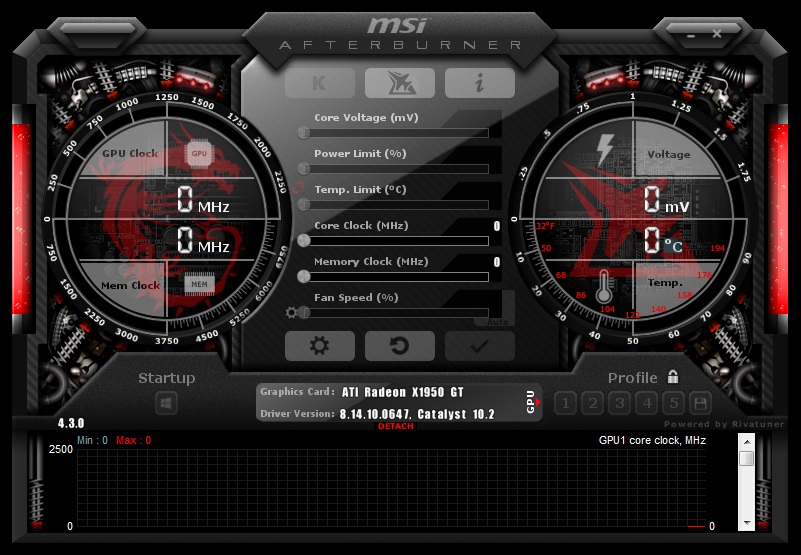The width and height of the screenshot is (801, 555).
Task: Click the 'Powered by Rivatuner' text
Action: (x=724, y=424)
